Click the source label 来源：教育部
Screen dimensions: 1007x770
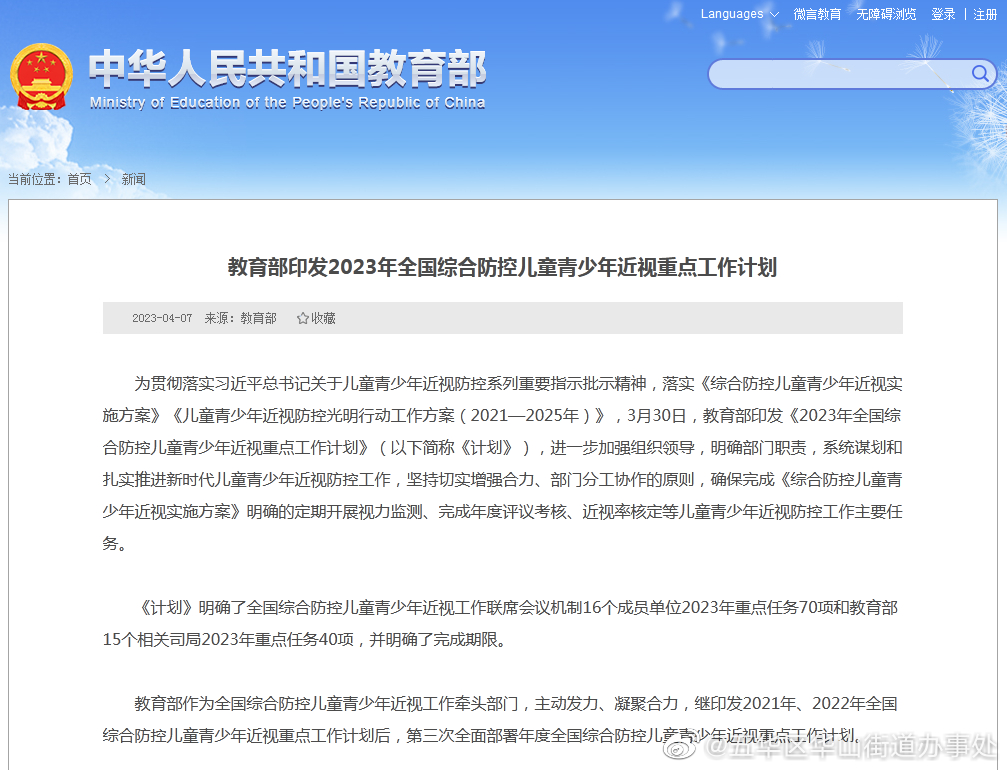[x=240, y=319]
